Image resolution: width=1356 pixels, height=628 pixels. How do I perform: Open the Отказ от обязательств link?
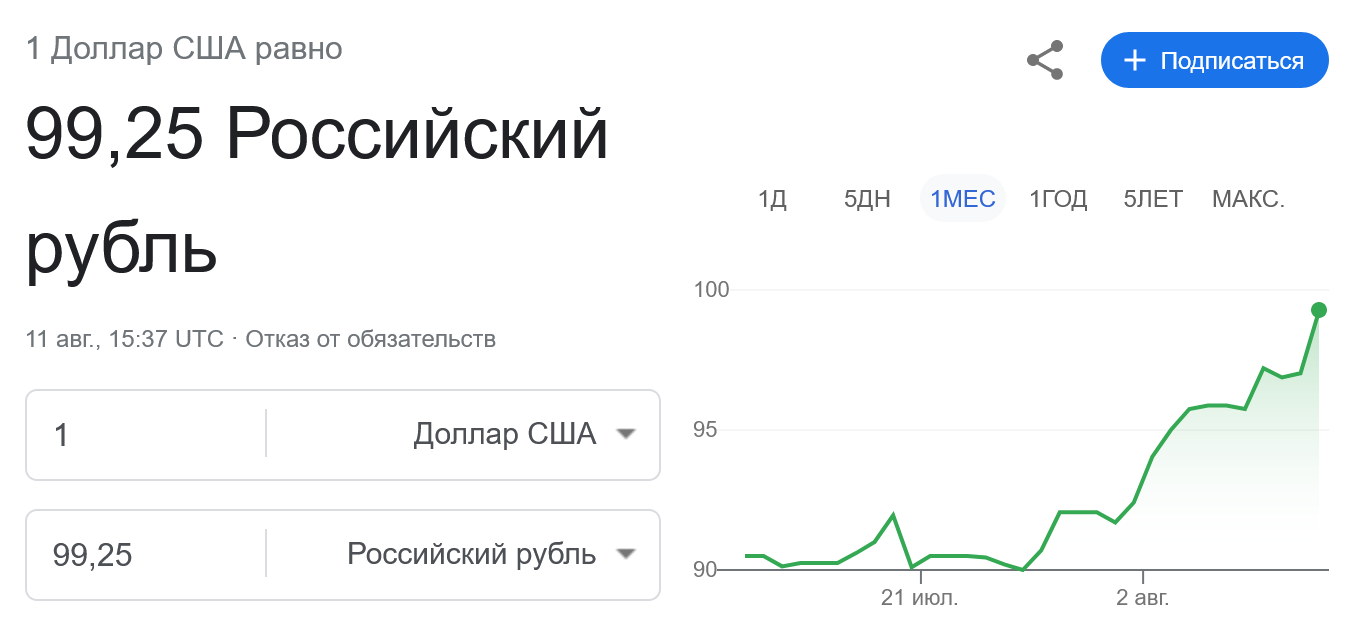coord(370,339)
